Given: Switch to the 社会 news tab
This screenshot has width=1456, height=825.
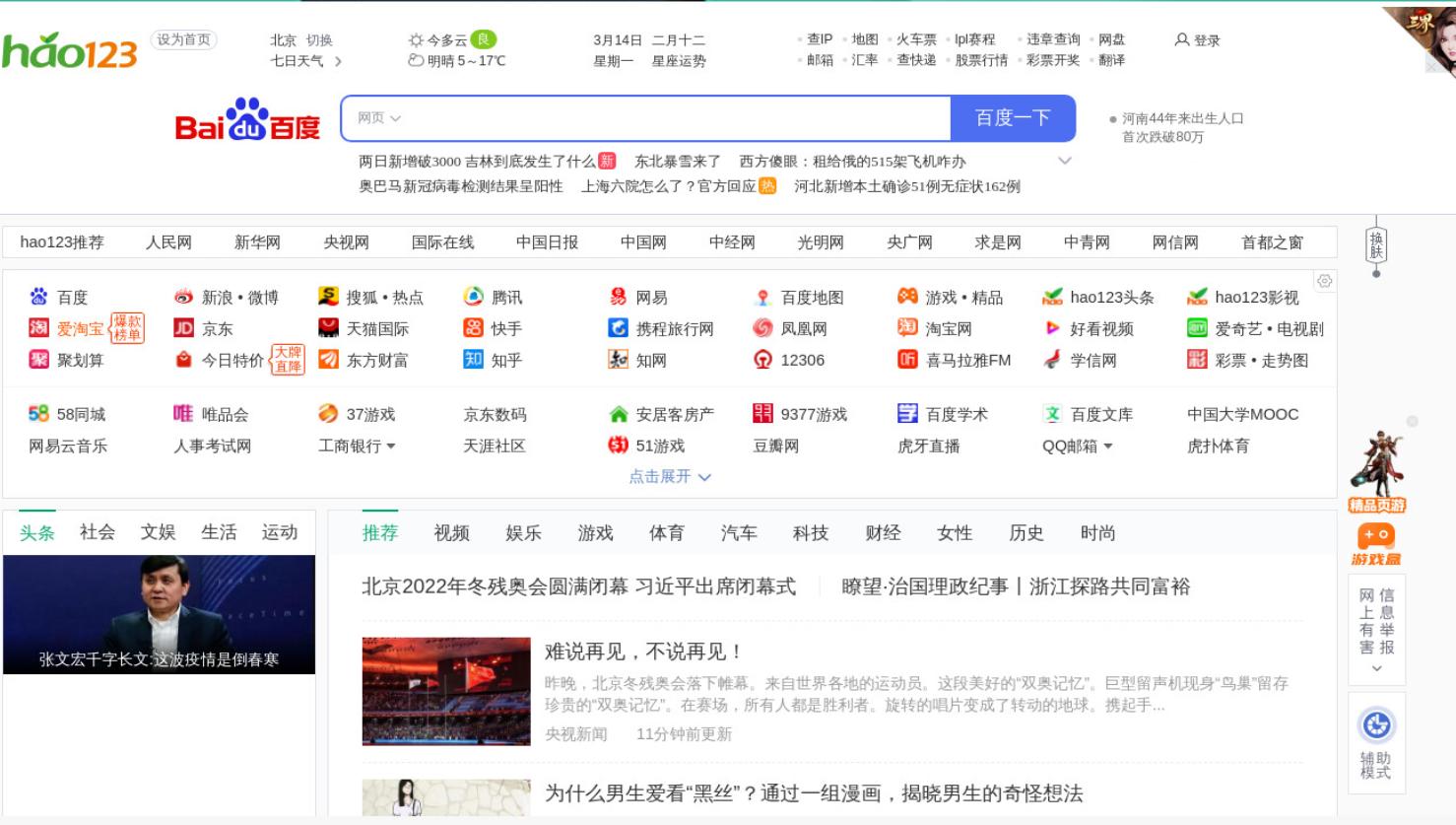Looking at the screenshot, I should (x=98, y=532).
